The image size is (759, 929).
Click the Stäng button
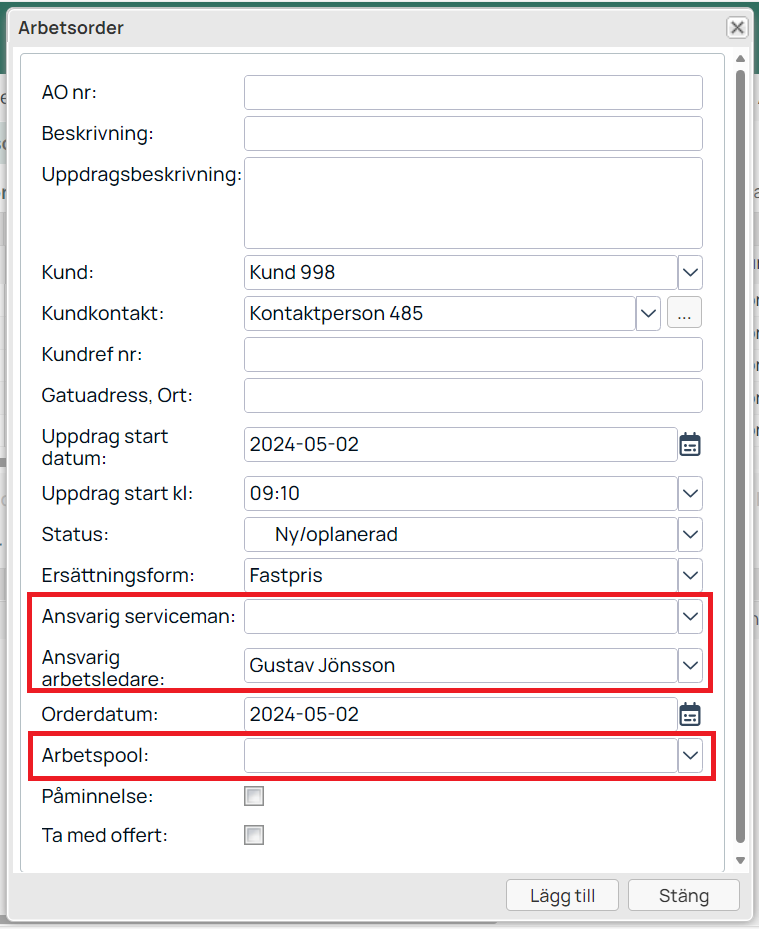pyautogui.click(x=683, y=895)
